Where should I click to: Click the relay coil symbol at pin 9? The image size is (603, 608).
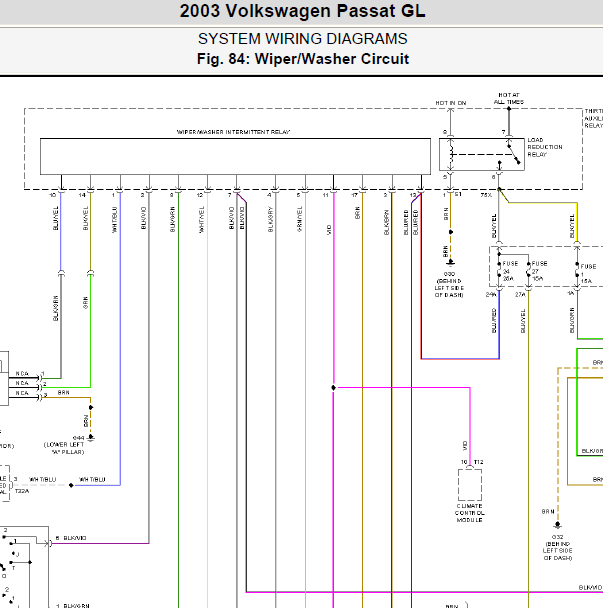pos(450,153)
